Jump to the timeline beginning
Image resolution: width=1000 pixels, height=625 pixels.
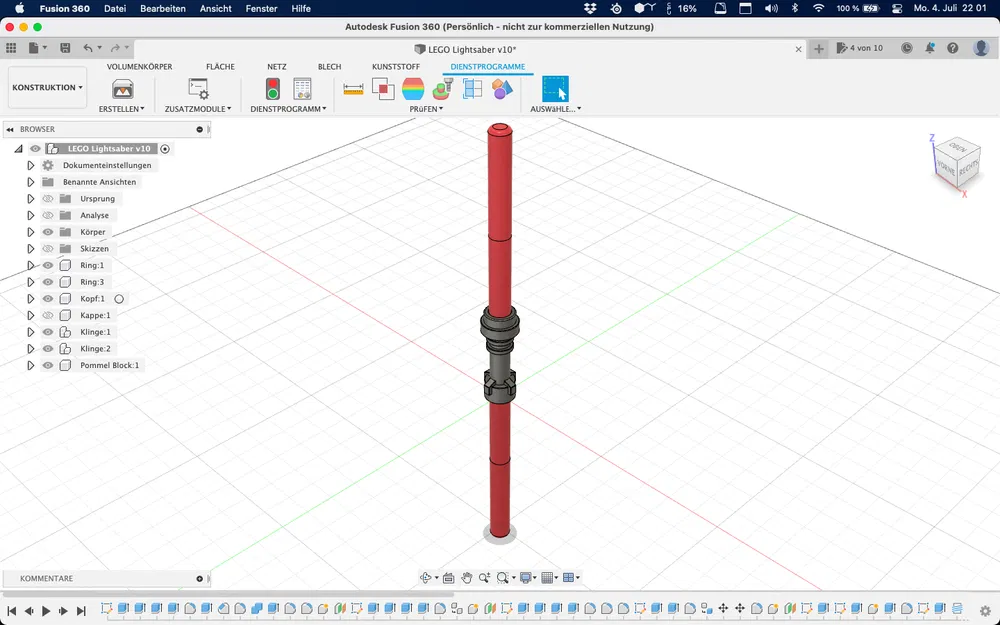[11, 610]
